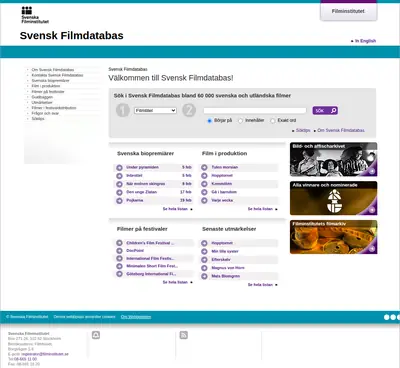Image resolution: width=400 pixels, height=368 pixels.
Task: Click arrow icon beside Den unge Zlatan
Action: pyautogui.click(x=119, y=192)
